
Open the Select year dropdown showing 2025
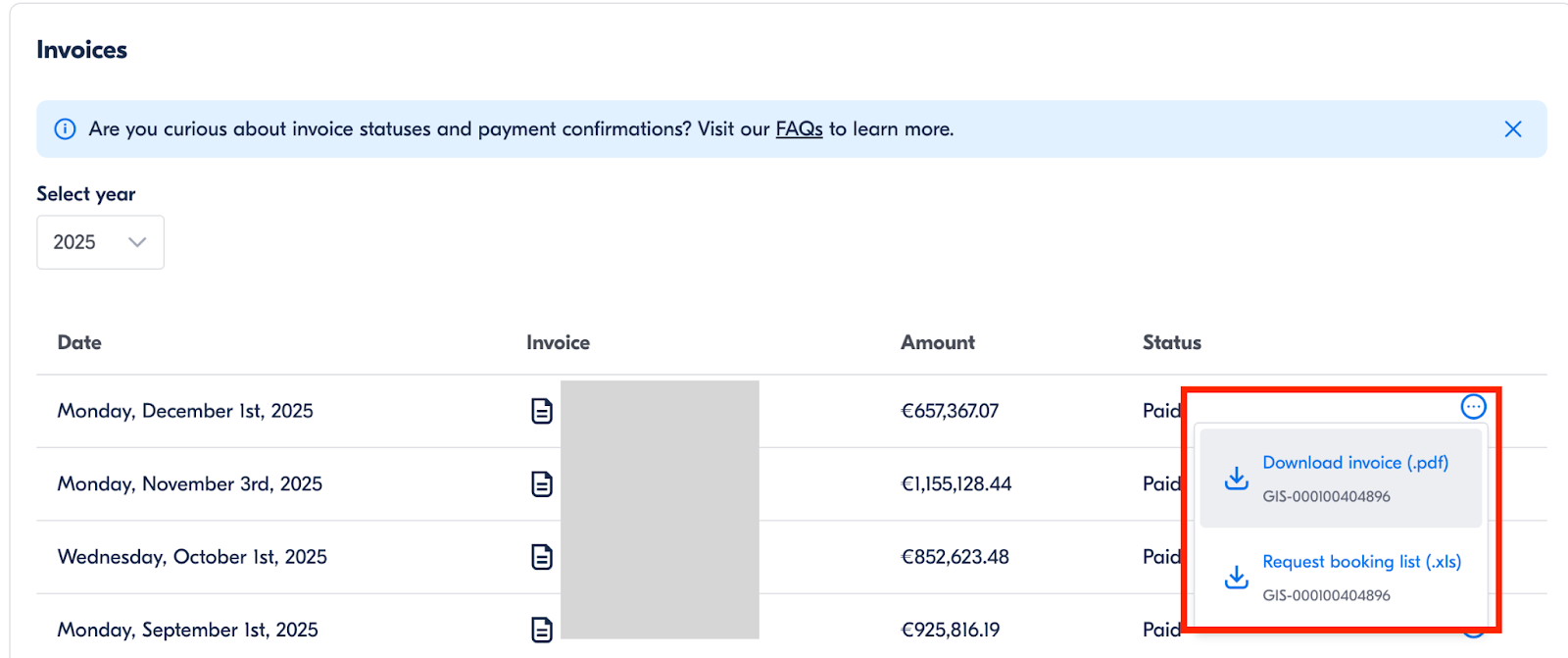click(100, 242)
